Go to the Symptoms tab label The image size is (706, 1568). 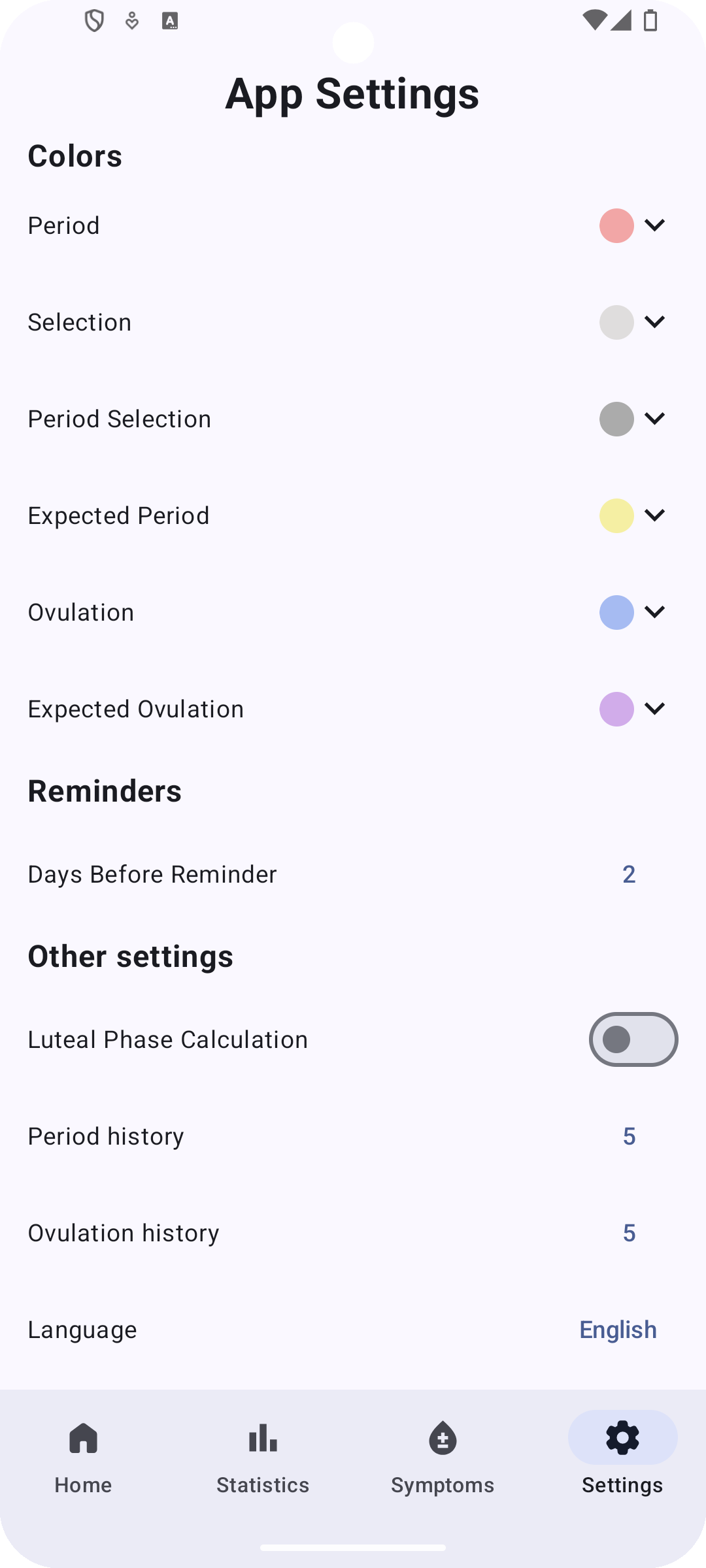tap(443, 1485)
